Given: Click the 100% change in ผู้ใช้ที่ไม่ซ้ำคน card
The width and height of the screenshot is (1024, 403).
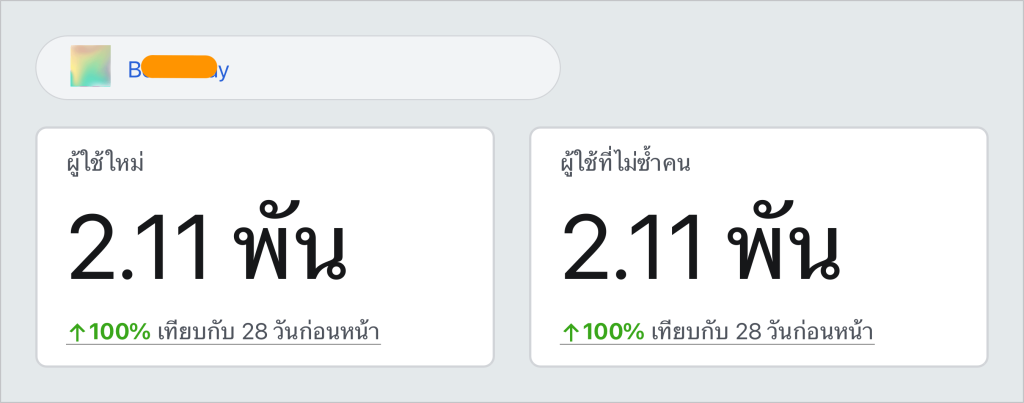Looking at the screenshot, I should click(x=613, y=332).
